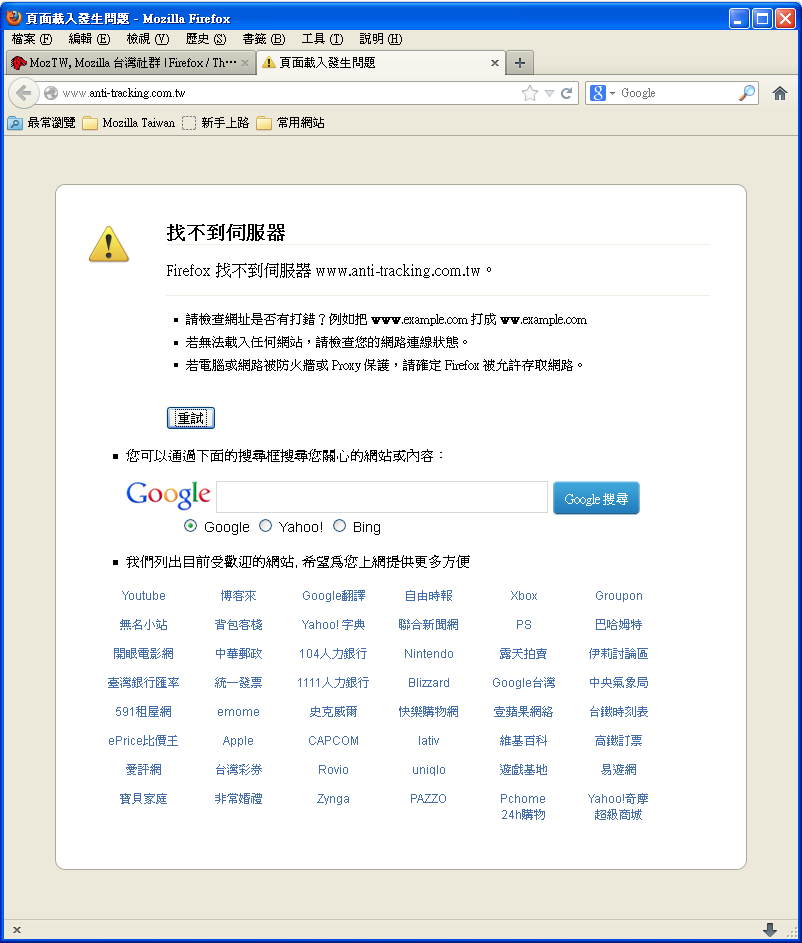
Task: Click the Home icon in toolbar
Action: tap(780, 93)
